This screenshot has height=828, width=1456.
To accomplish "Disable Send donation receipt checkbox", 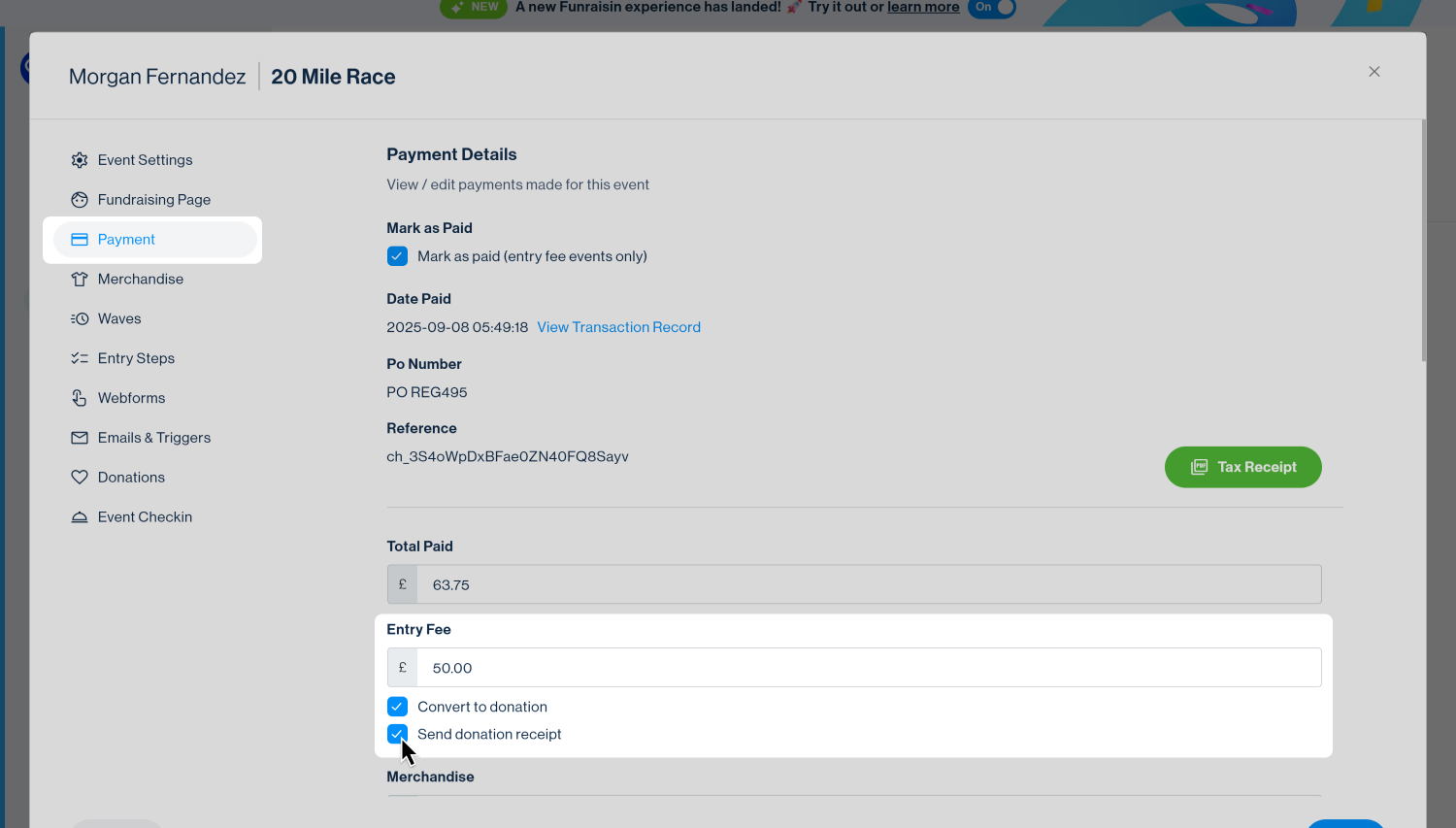I will pos(397,734).
